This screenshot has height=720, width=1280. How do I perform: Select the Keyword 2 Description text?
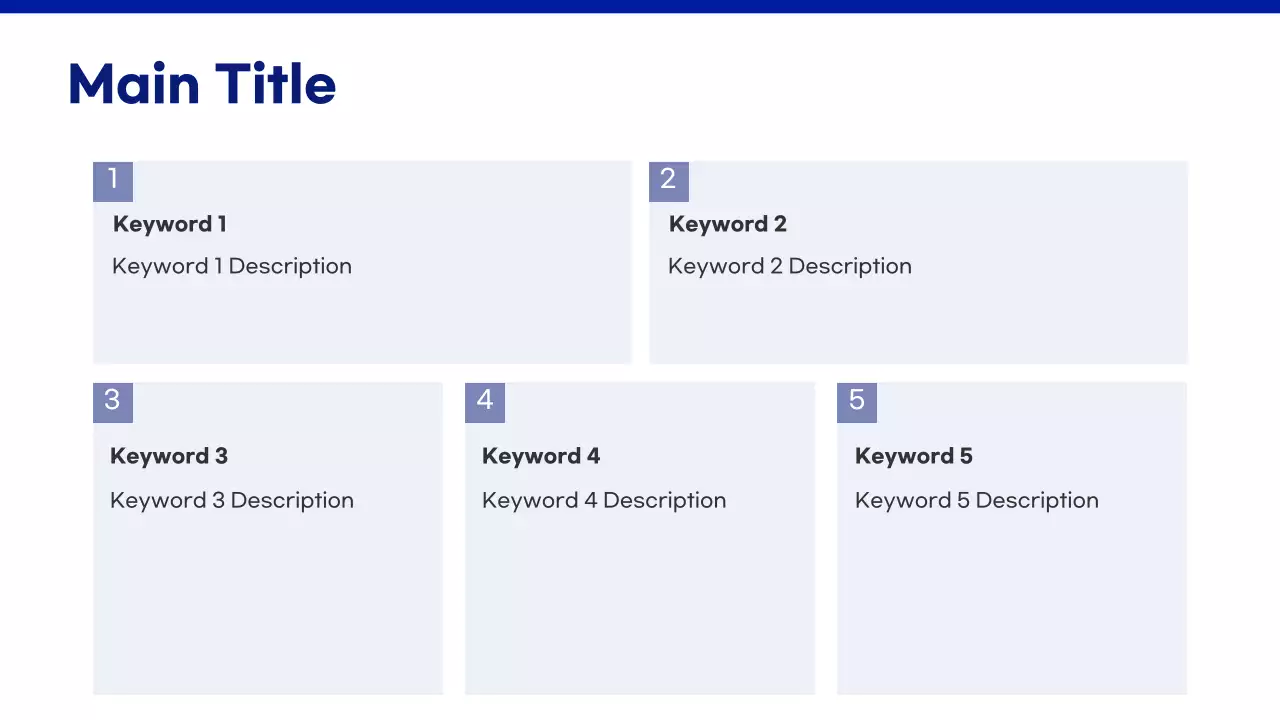coord(790,266)
